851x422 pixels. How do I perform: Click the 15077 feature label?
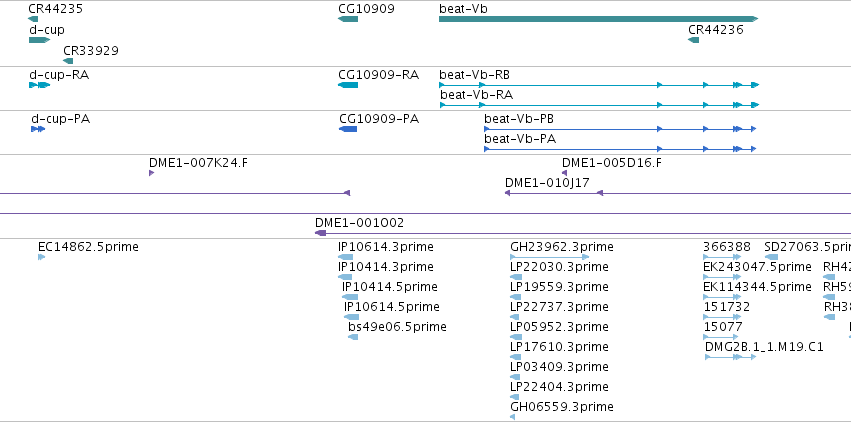[723, 327]
